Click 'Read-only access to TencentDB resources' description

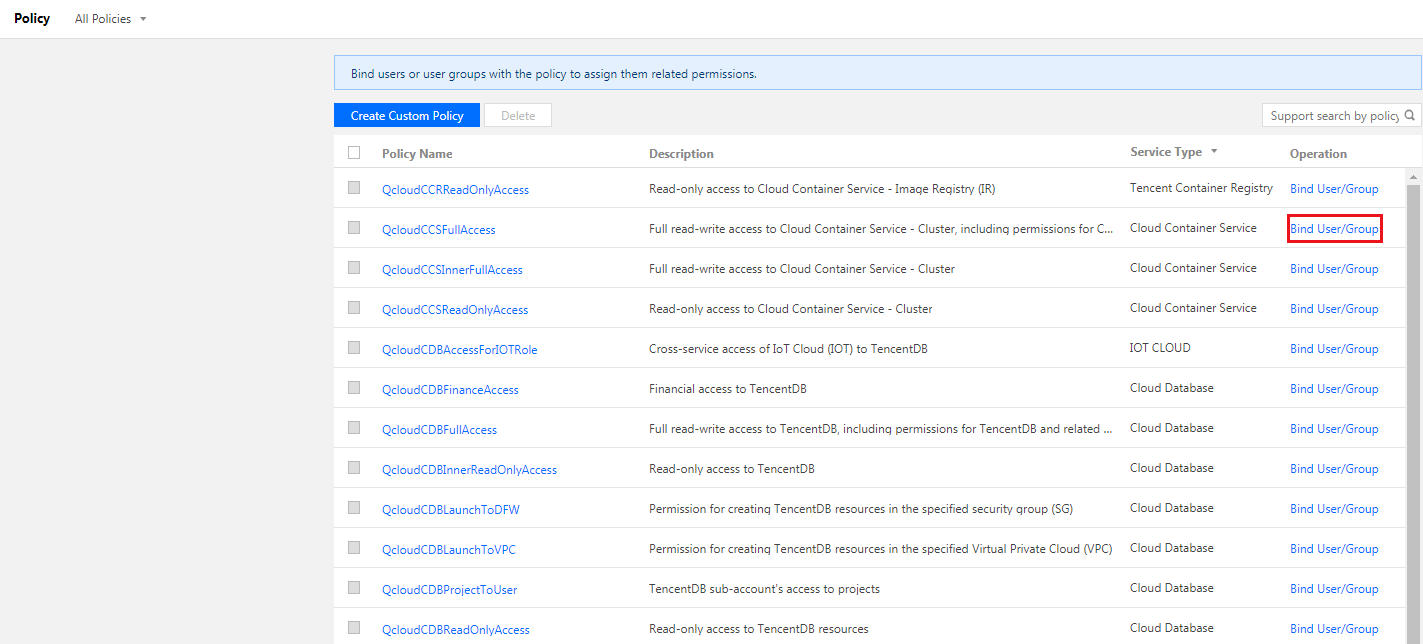click(x=759, y=629)
